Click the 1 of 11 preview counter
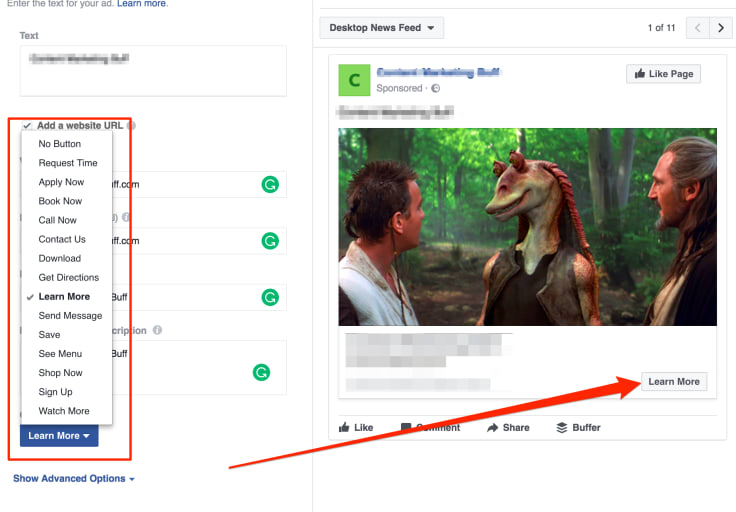 pyautogui.click(x=661, y=28)
